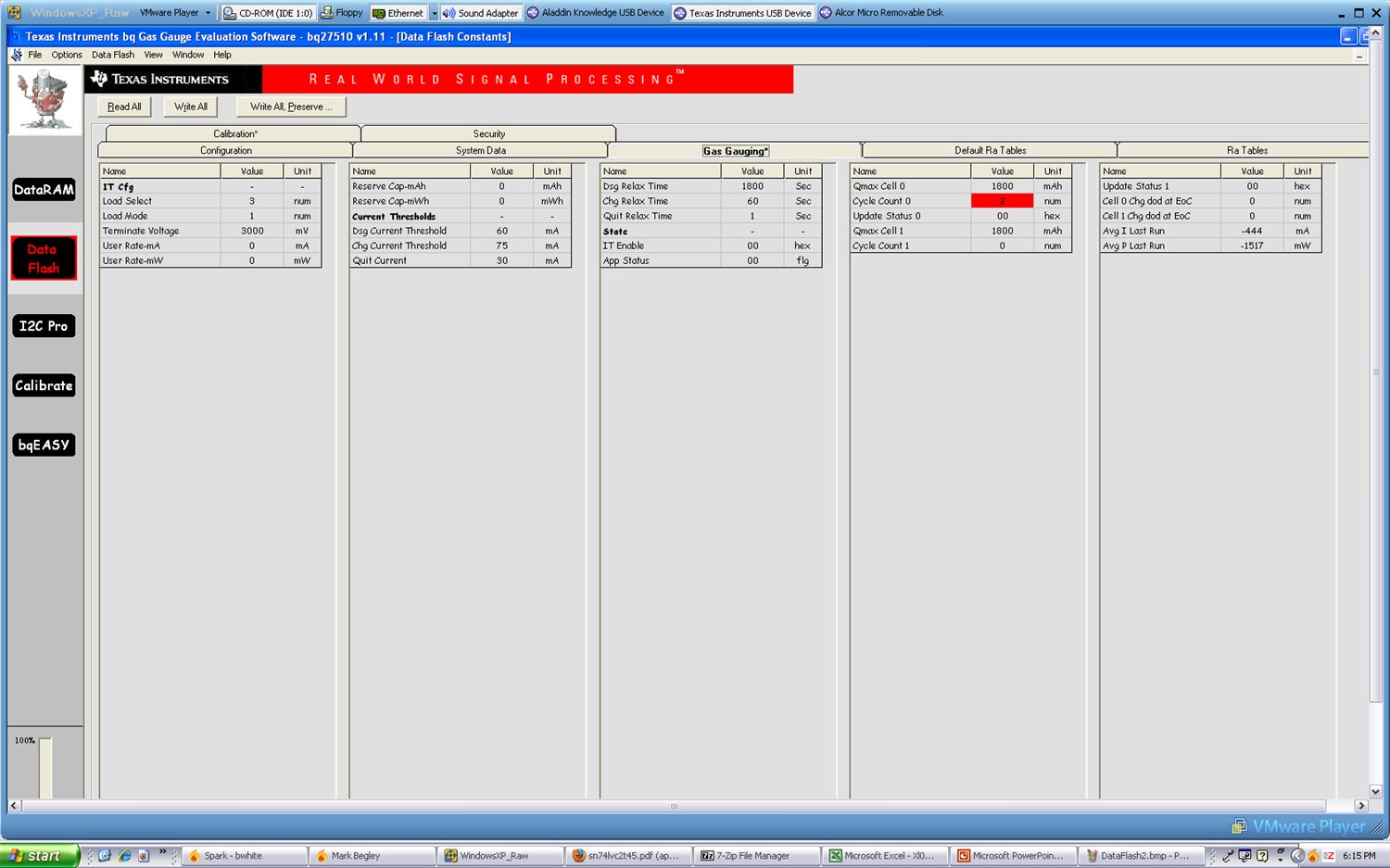This screenshot has width=1390, height=868.
Task: Switch to the Spark - bwhite taskbar item
Action: pyautogui.click(x=246, y=856)
